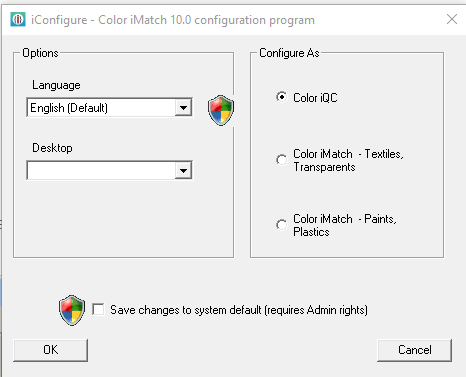
Task: Expand the Language dropdown arrow
Action: tap(183, 108)
